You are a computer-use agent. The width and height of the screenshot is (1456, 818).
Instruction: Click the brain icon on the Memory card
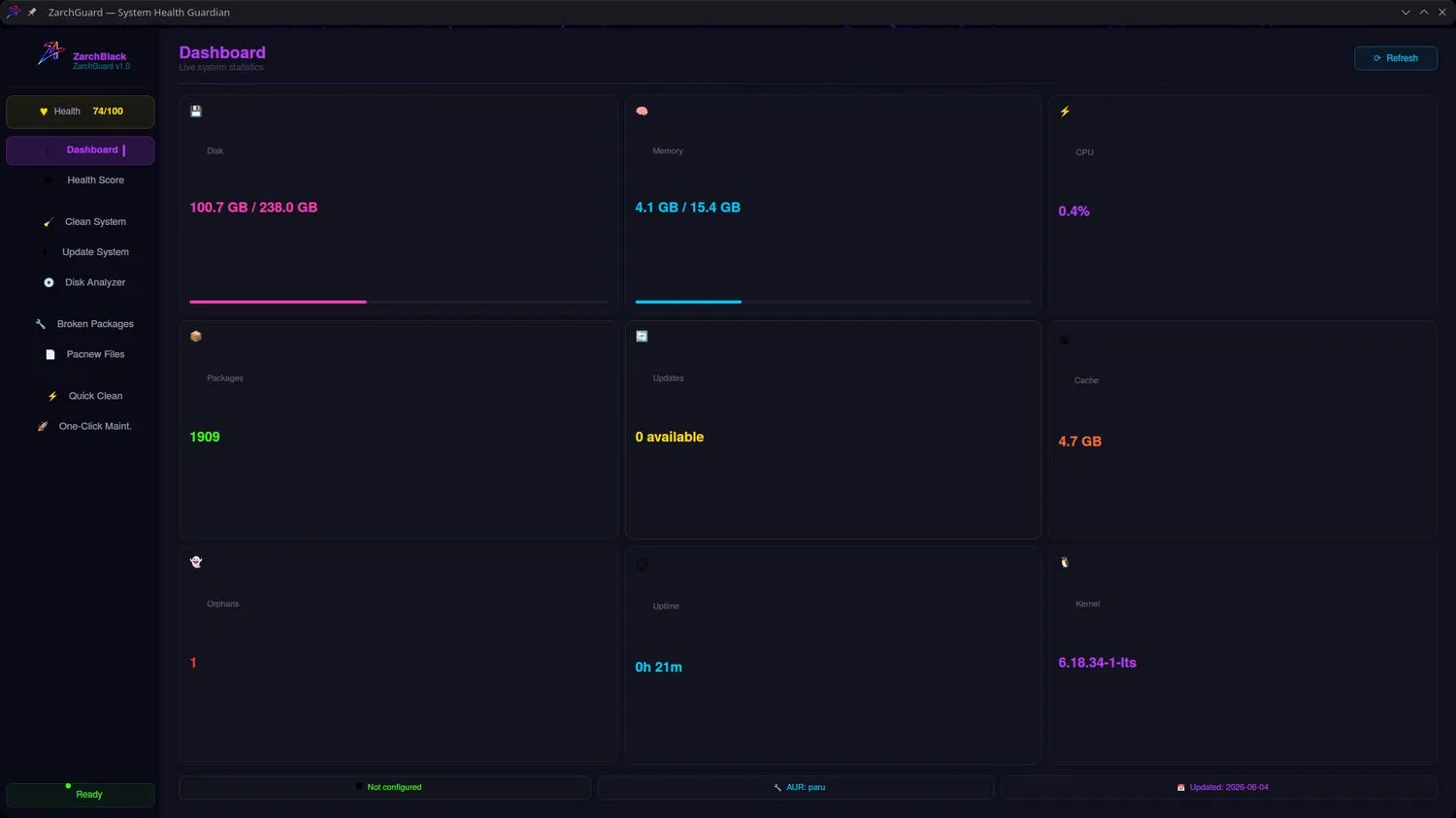[x=642, y=112]
